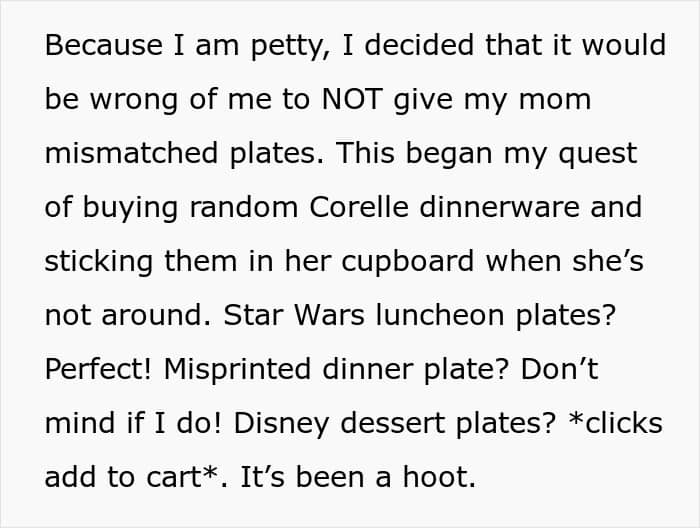Click the word "cupboard"
This screenshot has width=700, height=528.
408,264
